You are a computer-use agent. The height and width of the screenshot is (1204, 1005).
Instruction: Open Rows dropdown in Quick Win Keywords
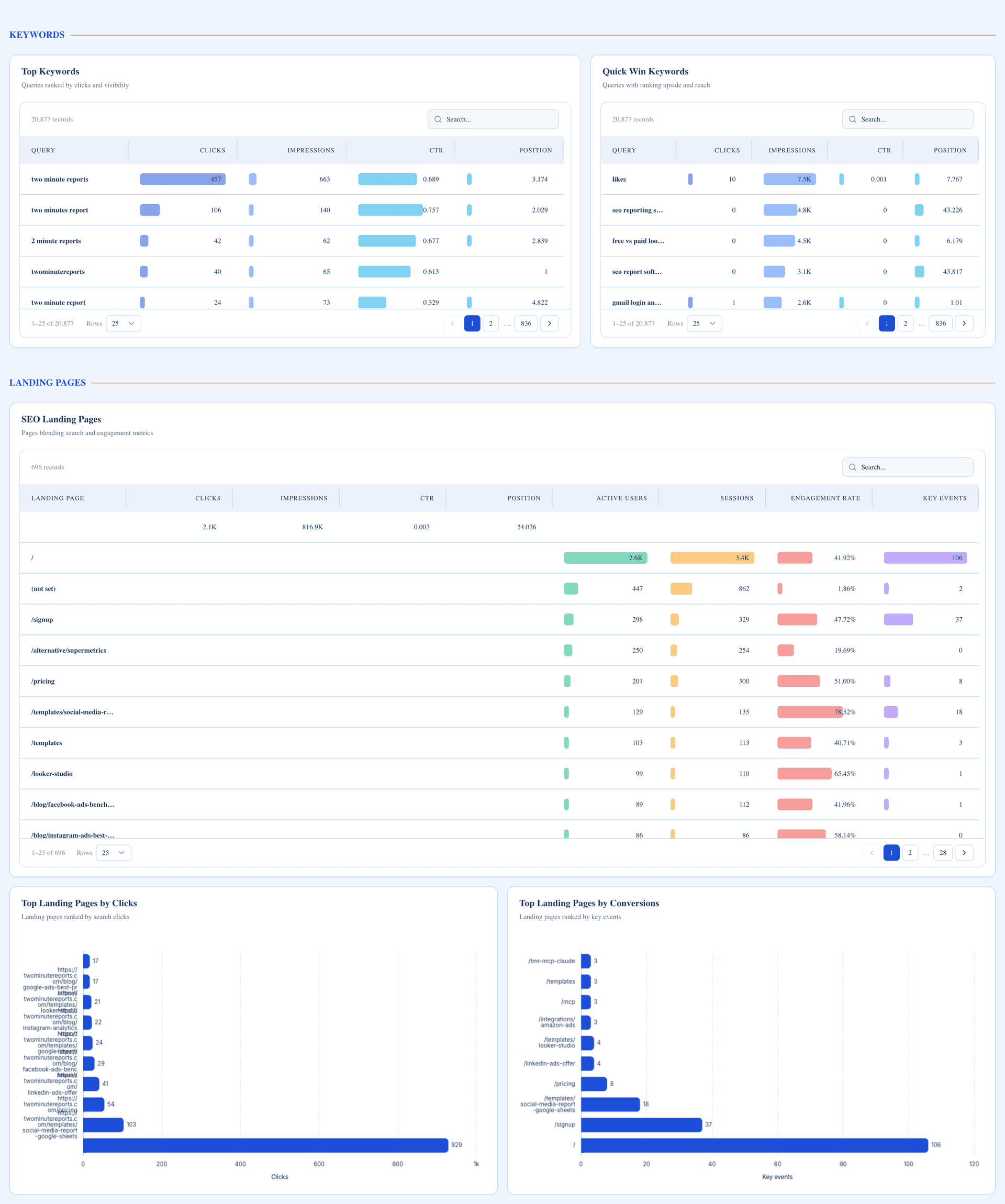pos(704,324)
